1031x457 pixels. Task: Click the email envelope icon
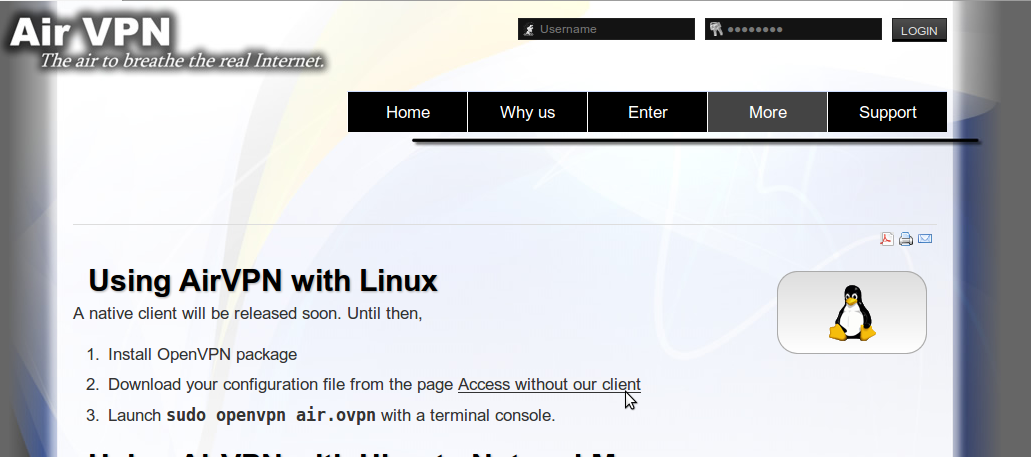click(x=925, y=239)
